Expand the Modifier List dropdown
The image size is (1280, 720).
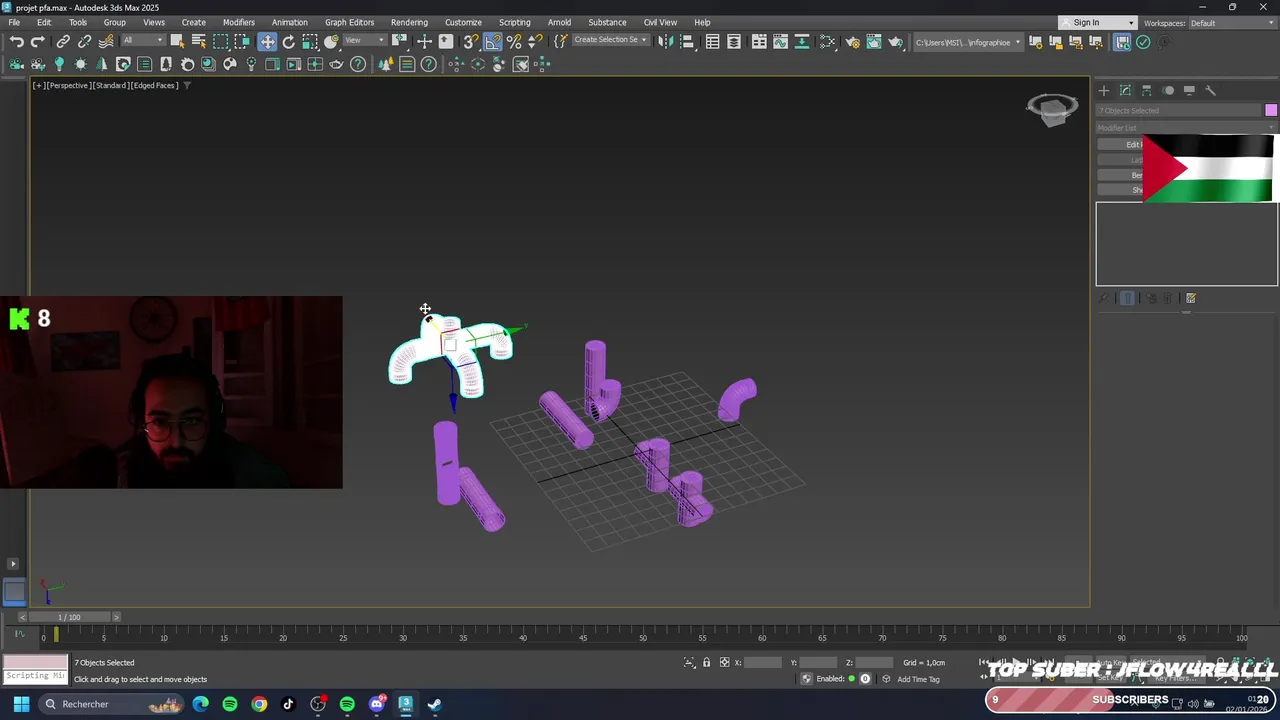tap(1186, 128)
